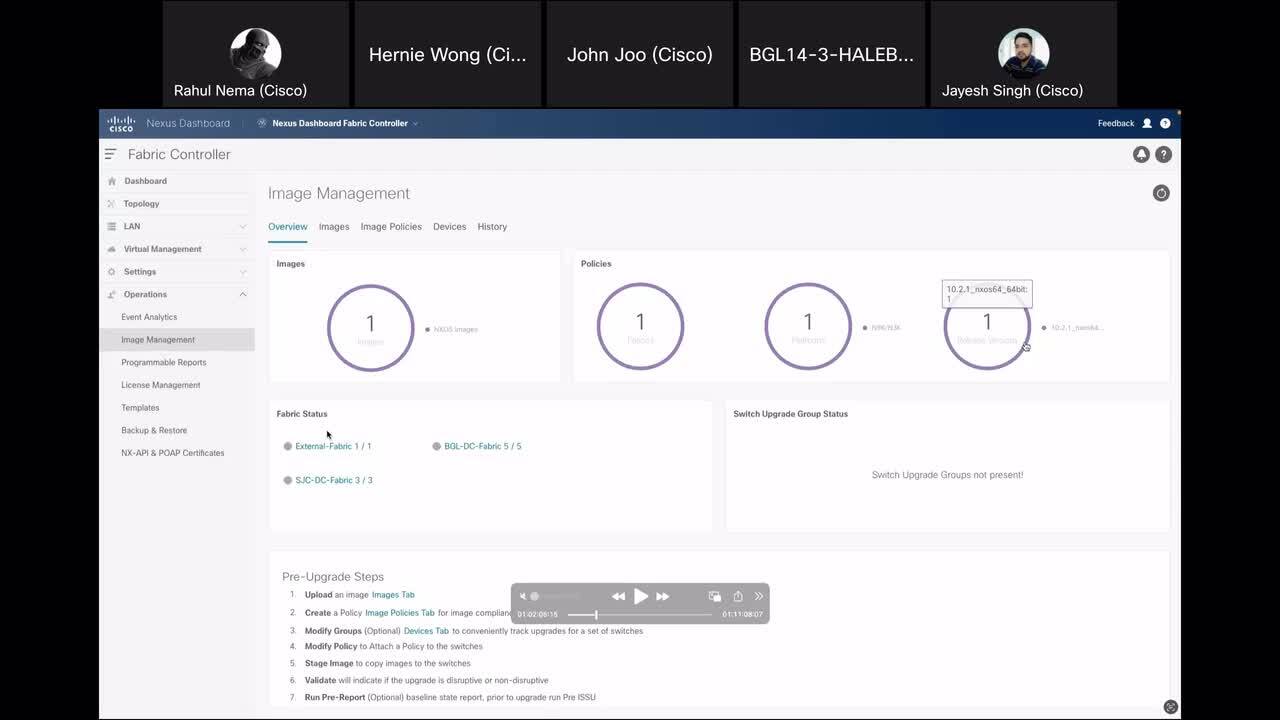Screen dimensions: 1280x720
Task: Switch to the Devices tab
Action: click(x=450, y=227)
